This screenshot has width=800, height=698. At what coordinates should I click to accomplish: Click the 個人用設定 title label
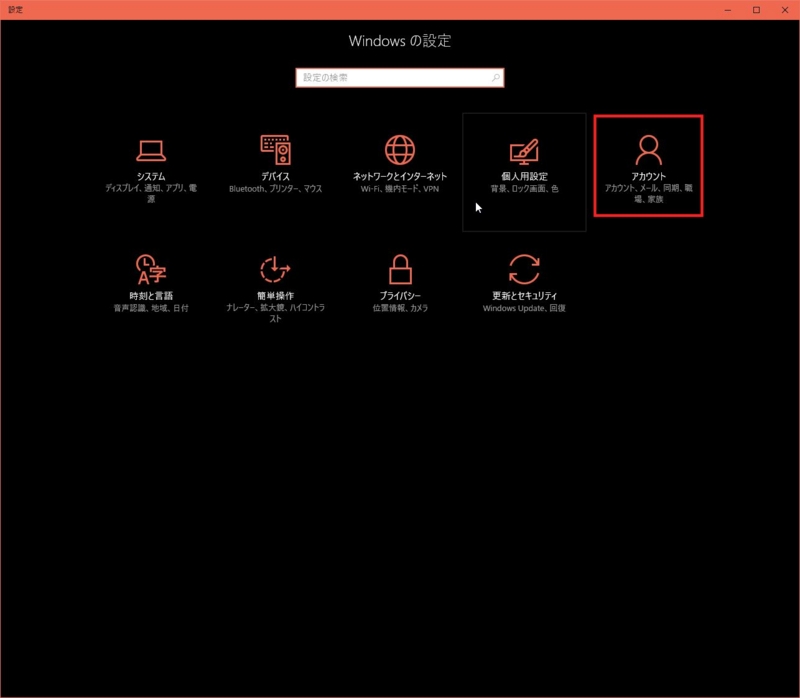[524, 176]
